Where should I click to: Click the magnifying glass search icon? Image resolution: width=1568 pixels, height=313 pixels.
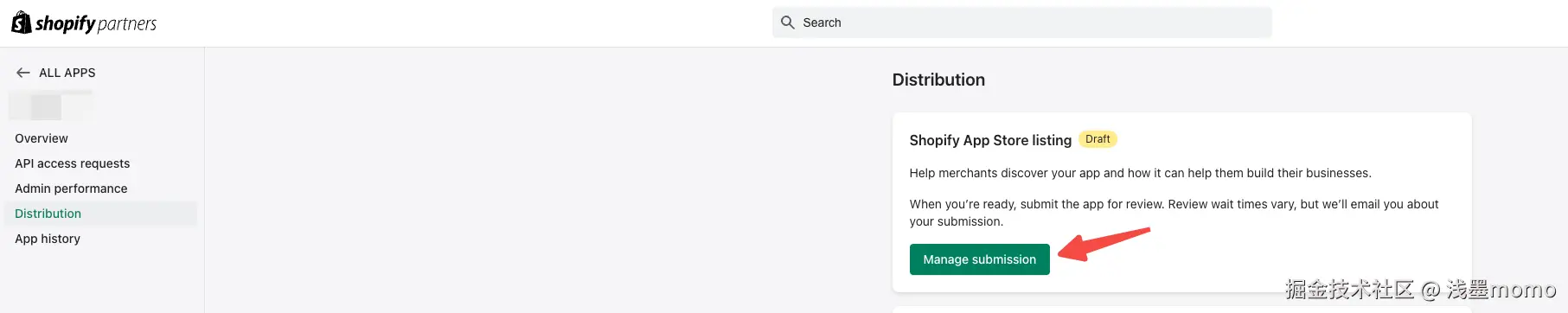(x=787, y=22)
